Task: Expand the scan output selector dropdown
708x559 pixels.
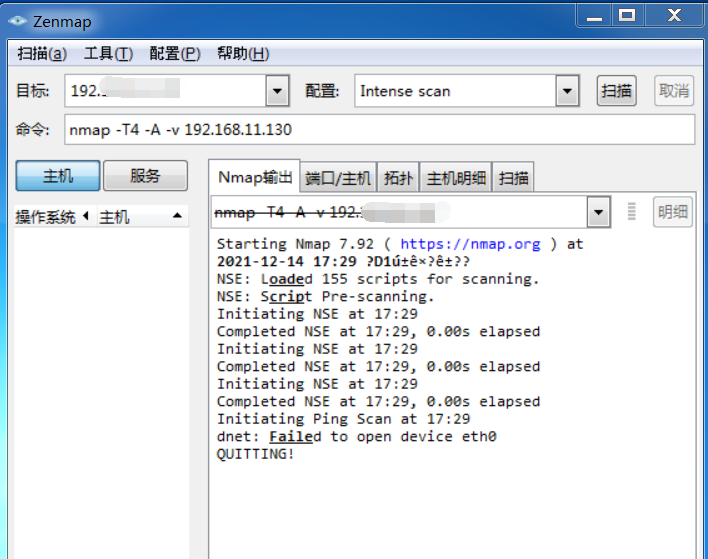Action: point(599,212)
